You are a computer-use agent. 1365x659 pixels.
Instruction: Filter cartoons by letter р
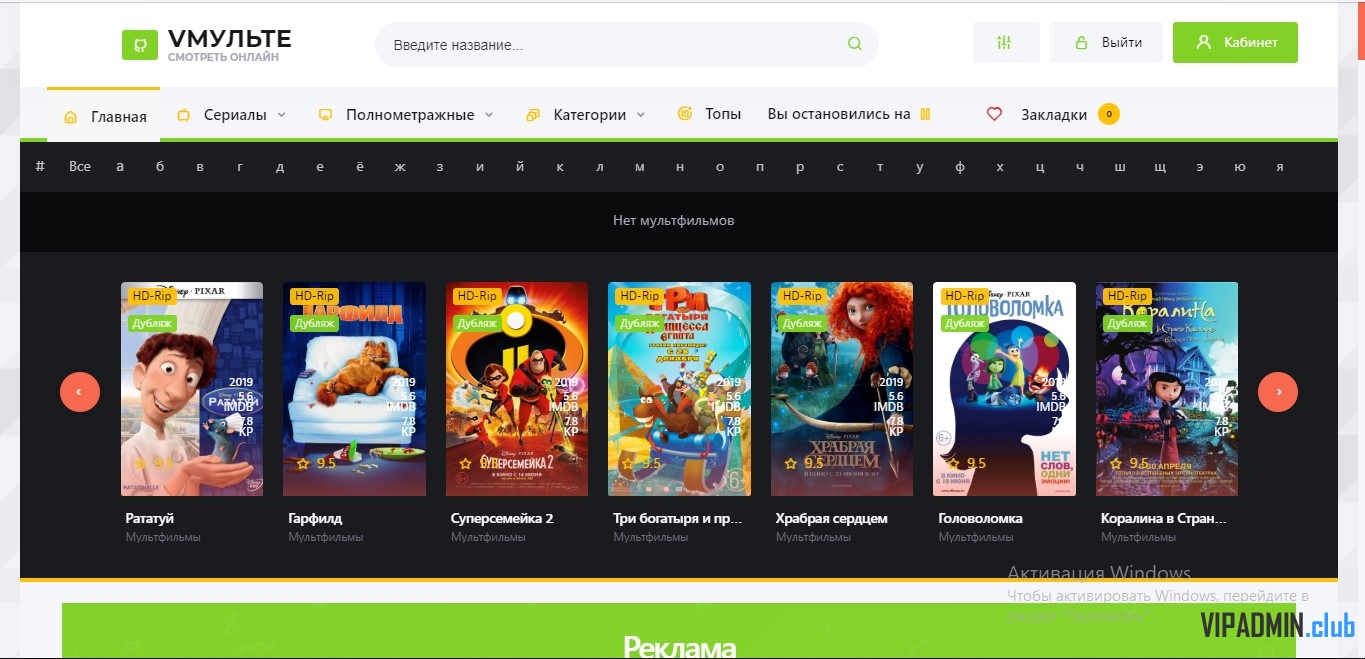[800, 167]
